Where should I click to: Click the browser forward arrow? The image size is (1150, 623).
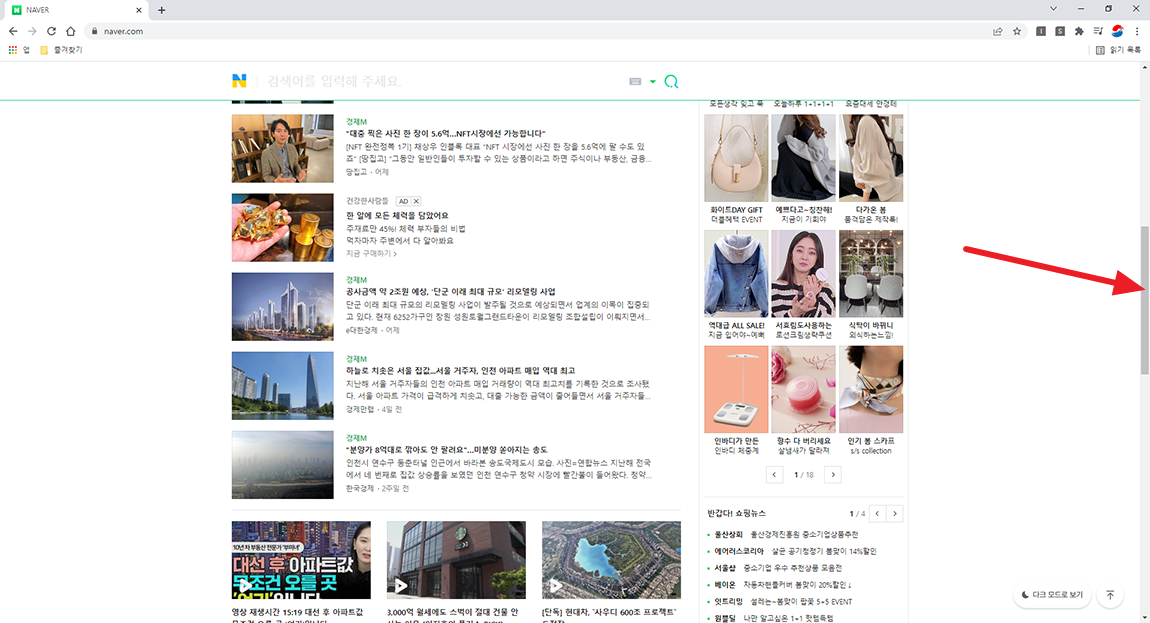click(32, 31)
